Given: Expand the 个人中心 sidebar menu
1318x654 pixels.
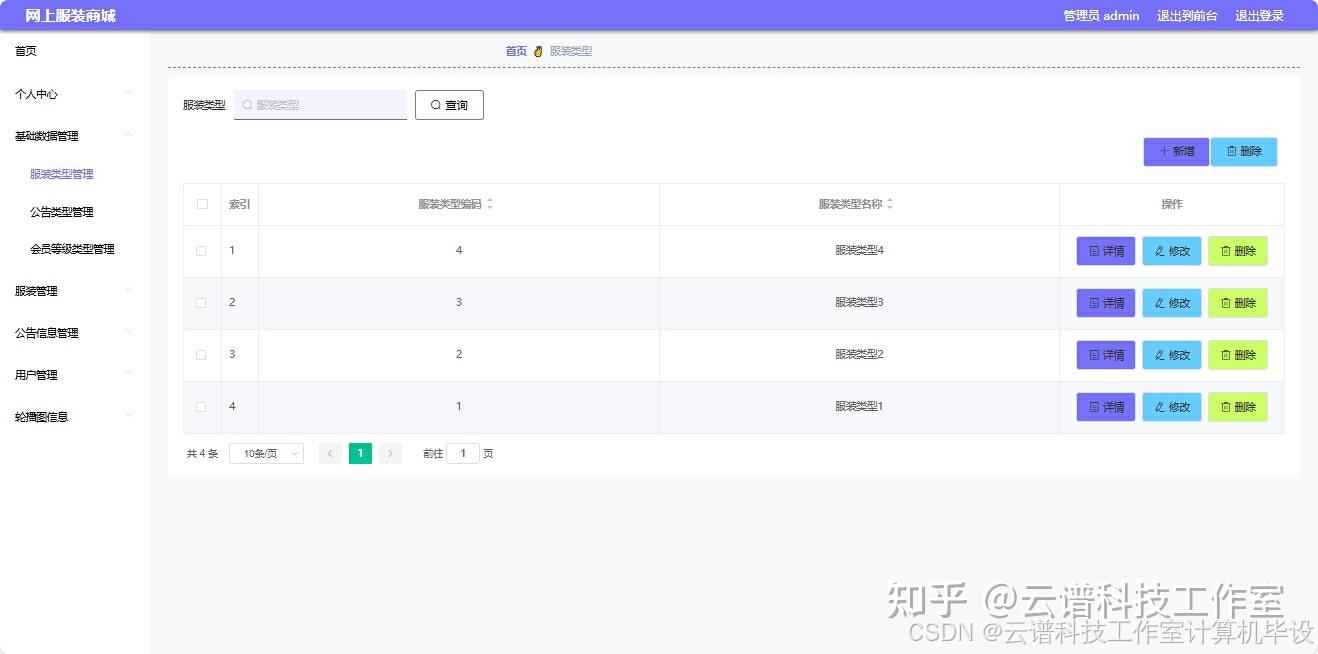Looking at the screenshot, I should point(75,94).
